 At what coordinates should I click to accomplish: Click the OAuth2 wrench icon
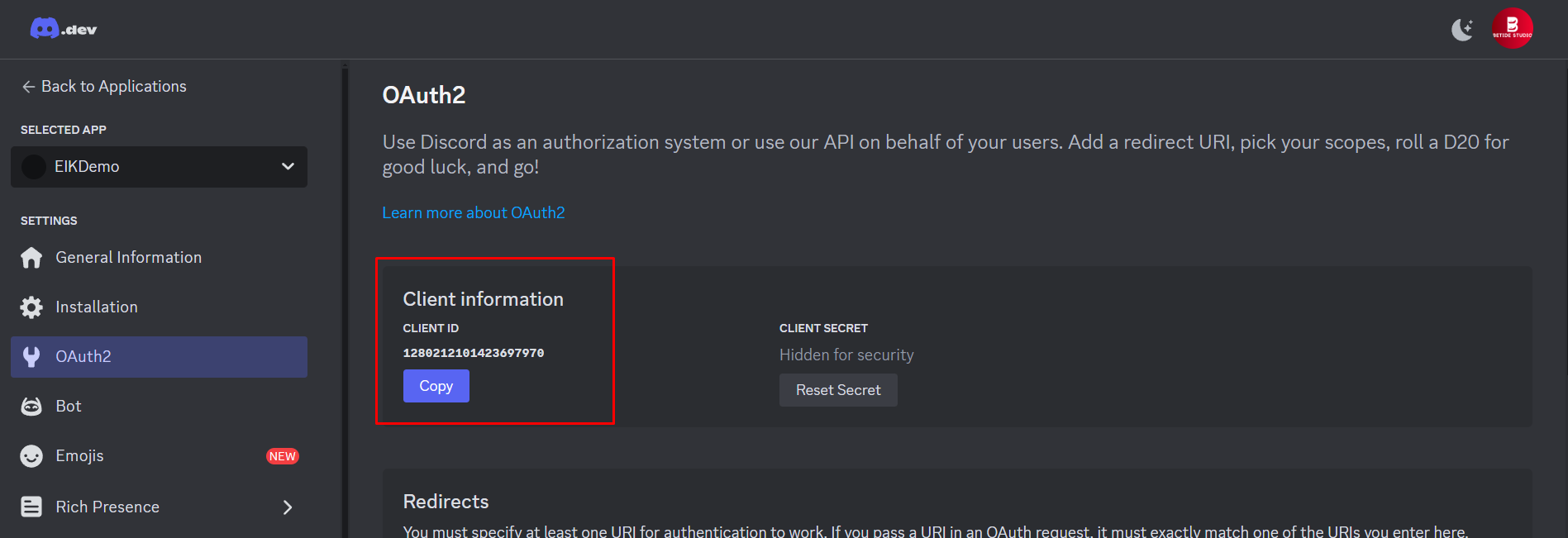pyautogui.click(x=31, y=357)
